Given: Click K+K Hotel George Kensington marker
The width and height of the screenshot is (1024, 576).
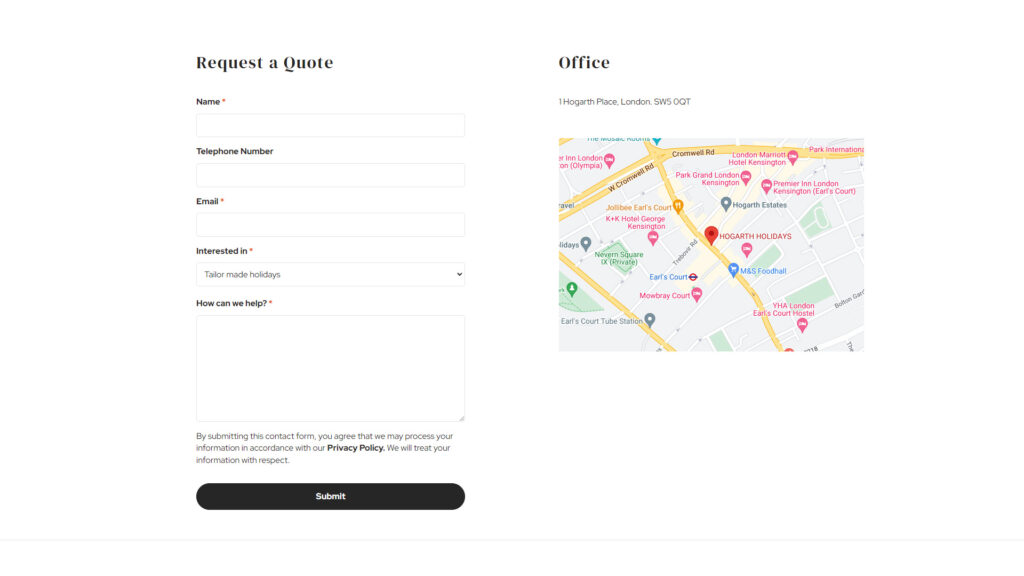Looking at the screenshot, I should tap(652, 238).
